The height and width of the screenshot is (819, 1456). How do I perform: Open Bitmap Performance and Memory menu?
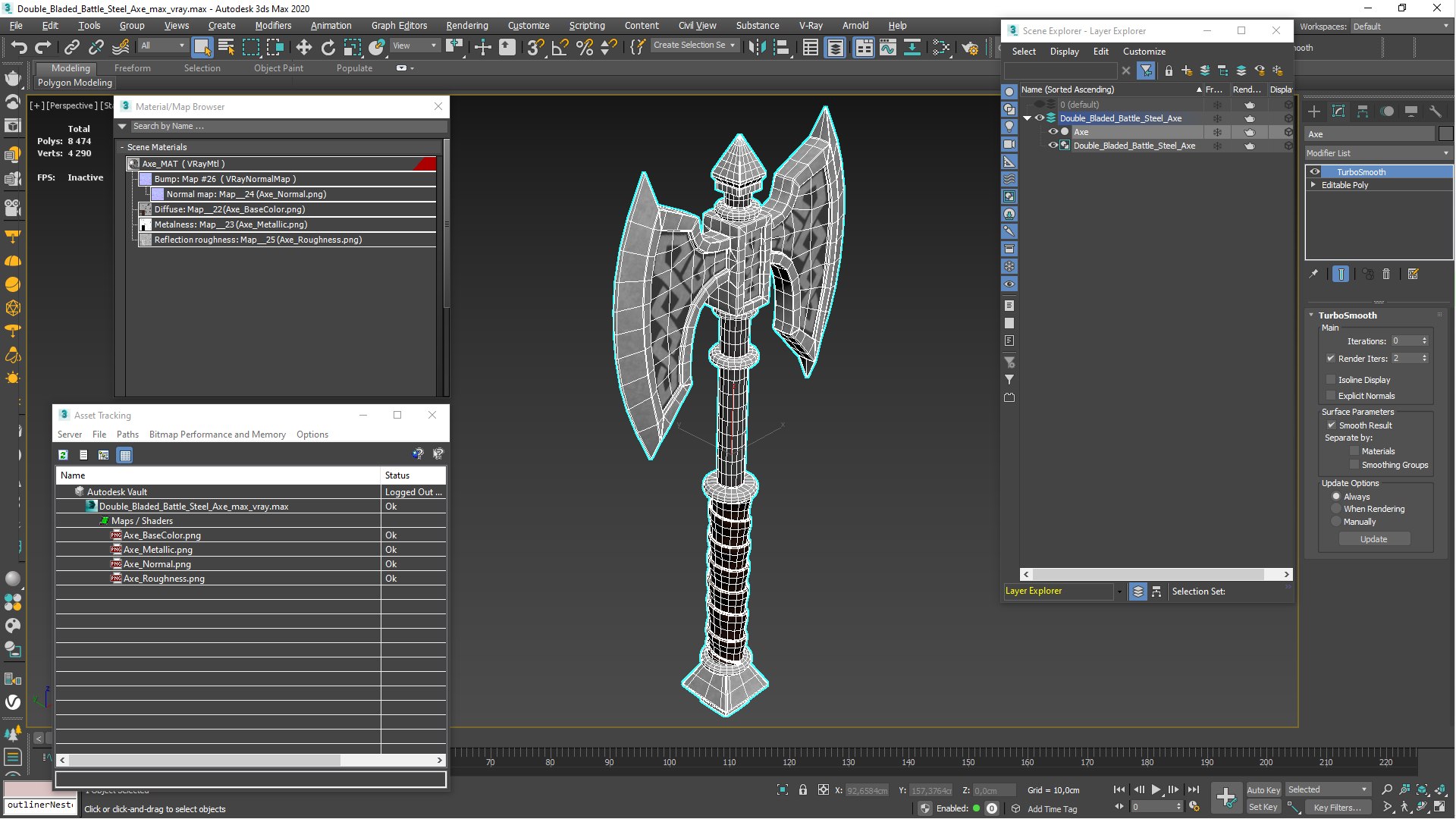(x=217, y=435)
